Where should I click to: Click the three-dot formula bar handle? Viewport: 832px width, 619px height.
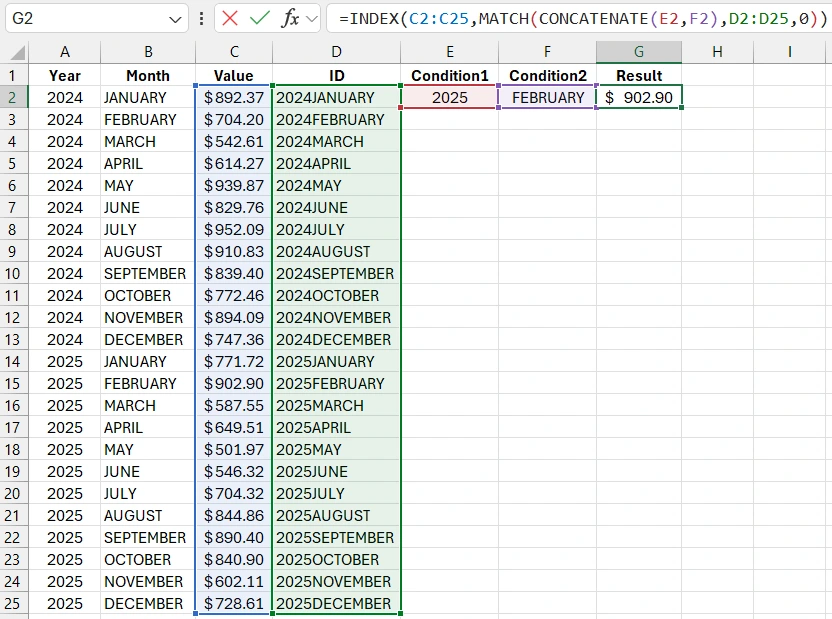203,18
